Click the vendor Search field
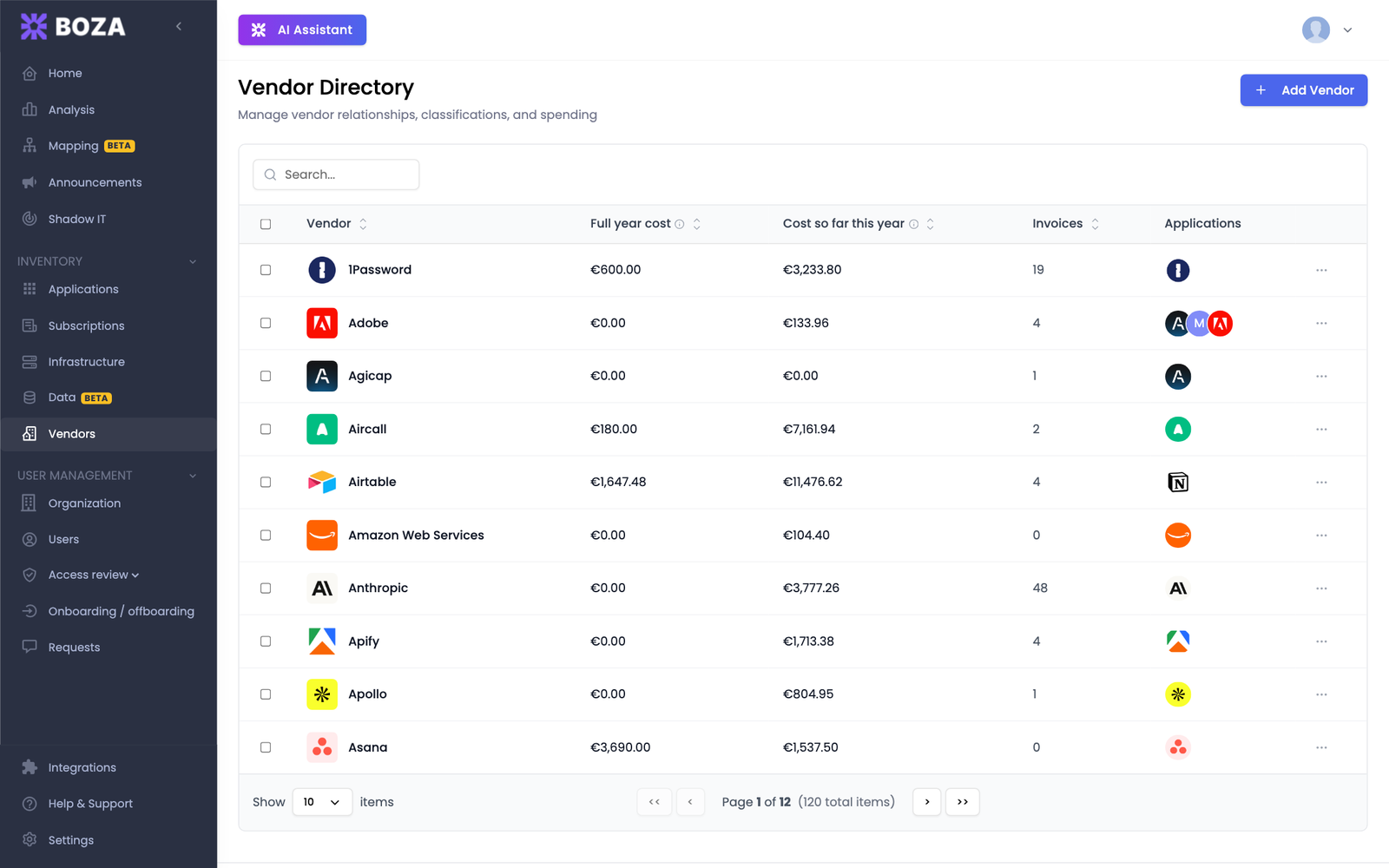Image resolution: width=1389 pixels, height=868 pixels. (x=336, y=174)
